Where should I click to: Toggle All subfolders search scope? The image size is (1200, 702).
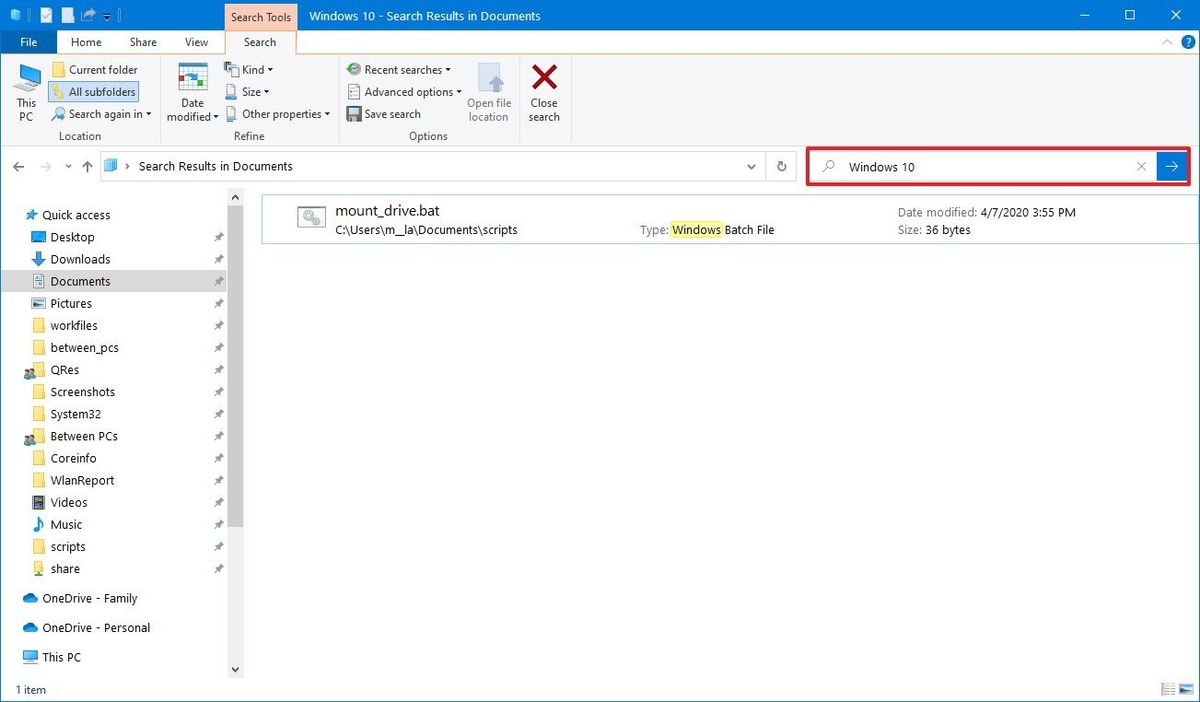[x=93, y=91]
